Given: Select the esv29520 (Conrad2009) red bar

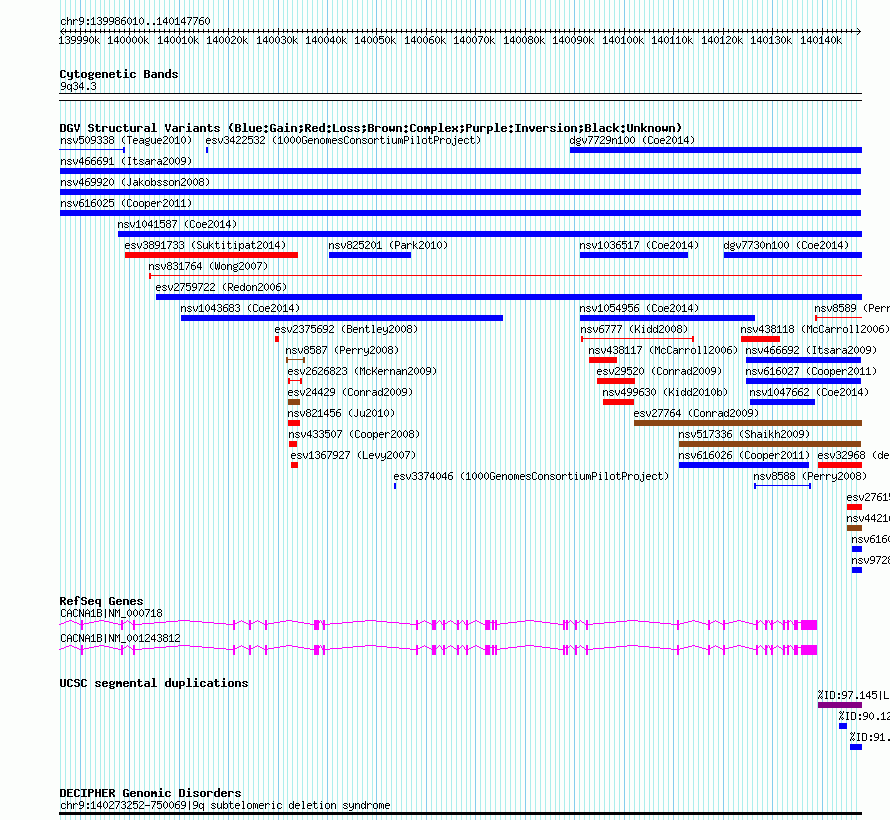Looking at the screenshot, I should 616,381.
